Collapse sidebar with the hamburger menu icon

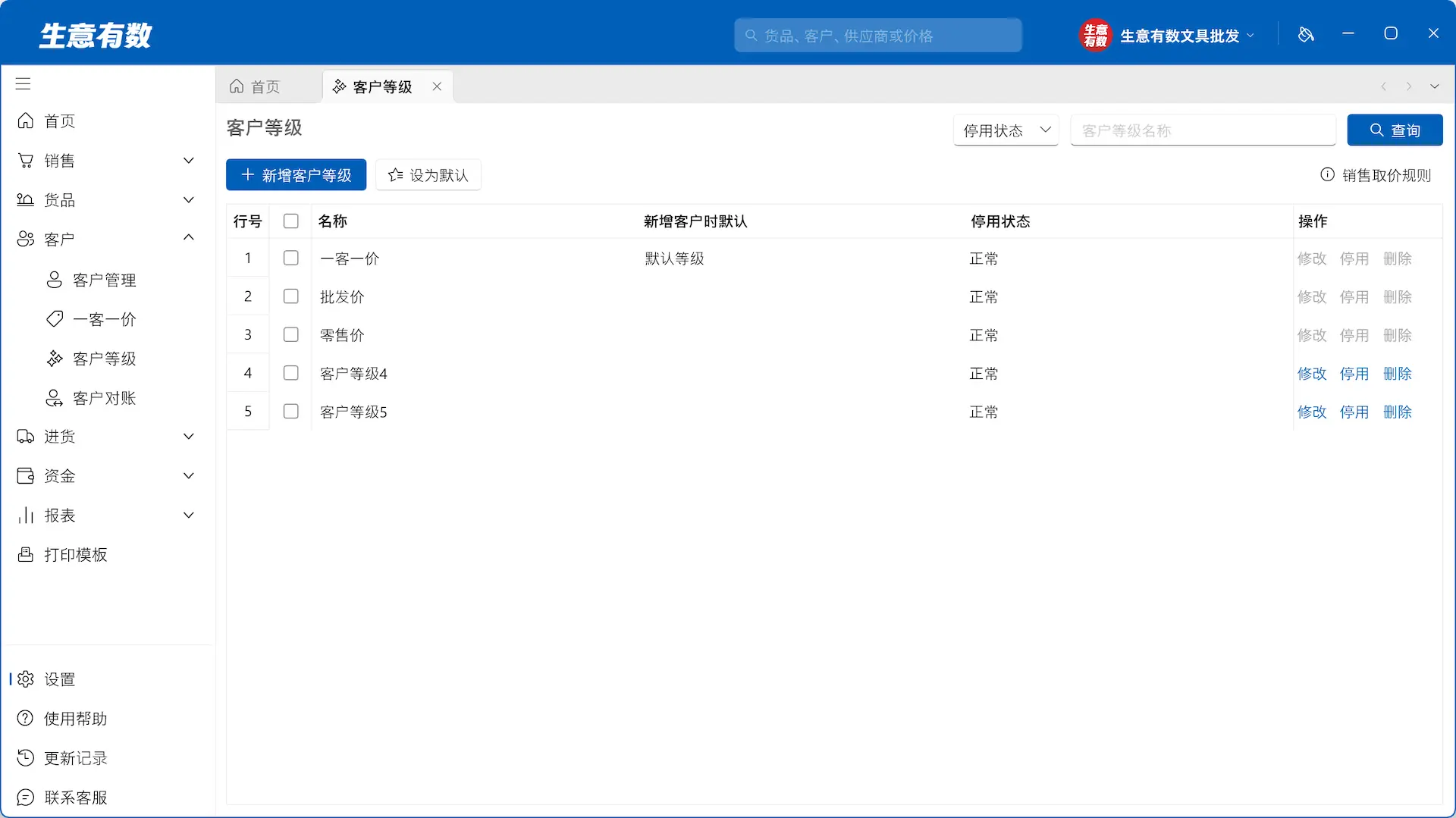[x=24, y=83]
